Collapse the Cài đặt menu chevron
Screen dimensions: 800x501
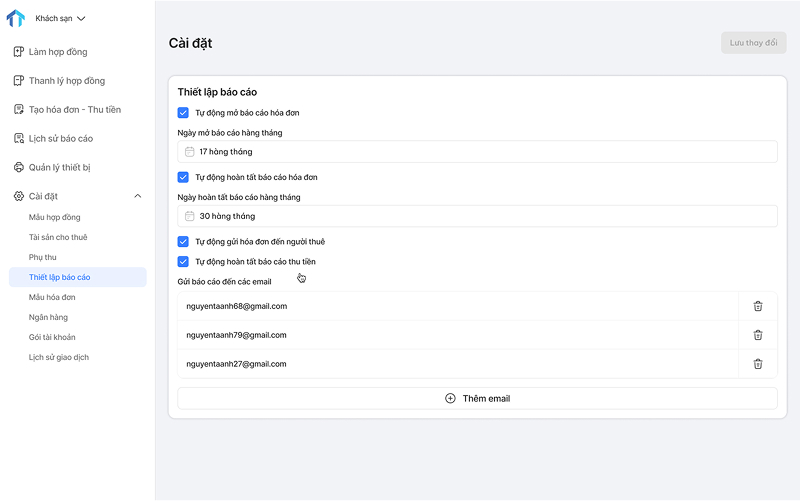coord(138,196)
